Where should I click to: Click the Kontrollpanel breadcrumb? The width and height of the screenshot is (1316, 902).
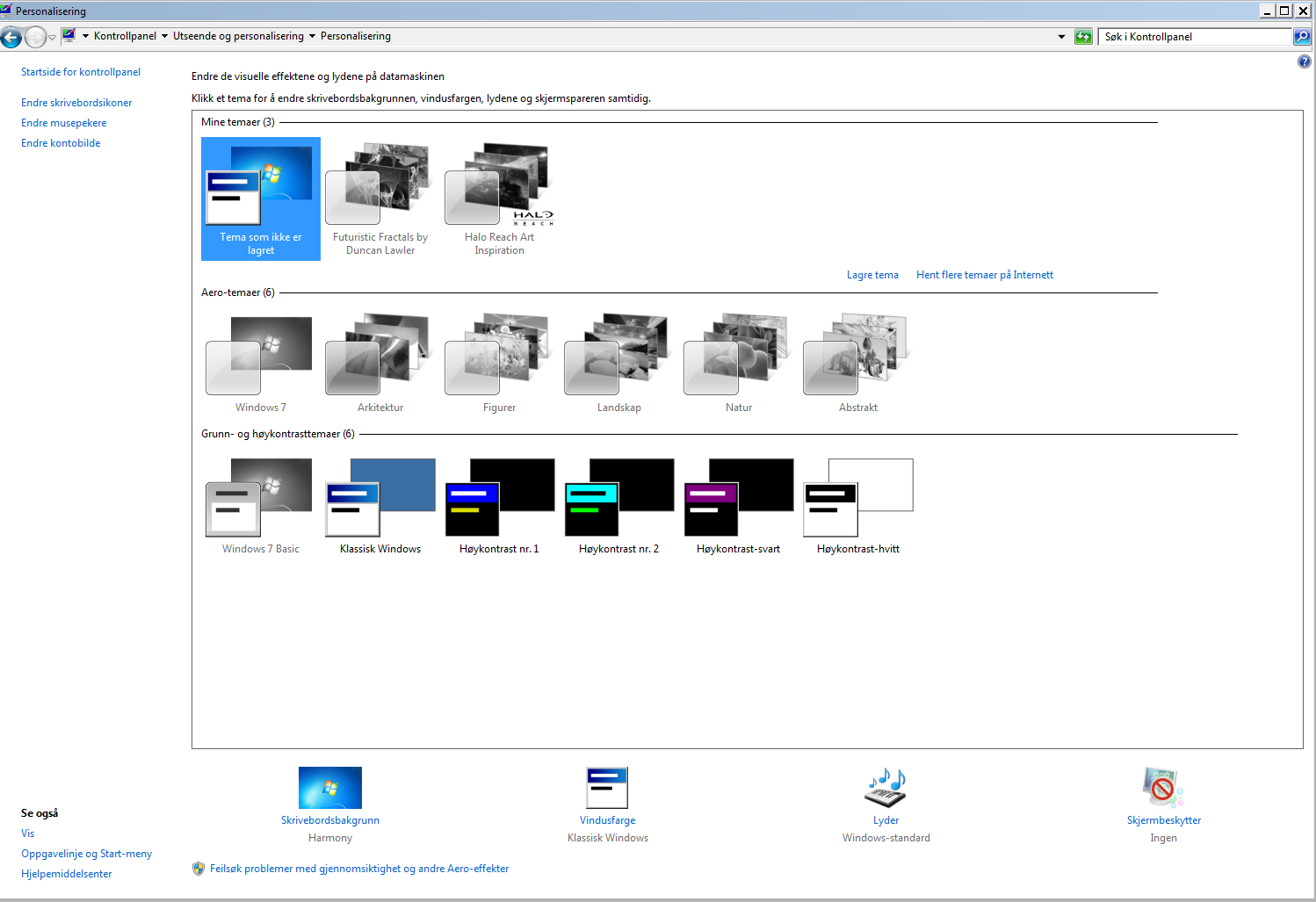(x=125, y=36)
